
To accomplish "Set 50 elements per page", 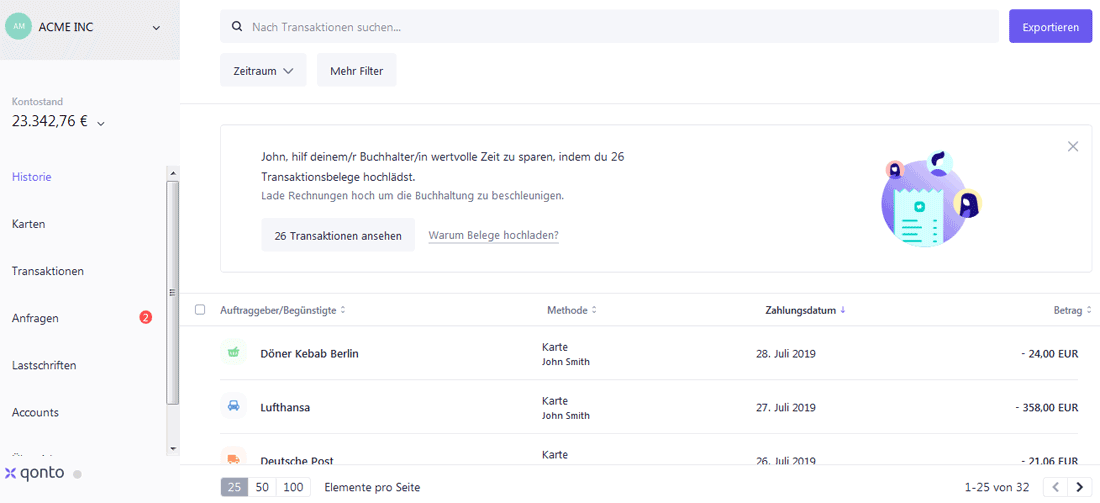I will pos(263,487).
